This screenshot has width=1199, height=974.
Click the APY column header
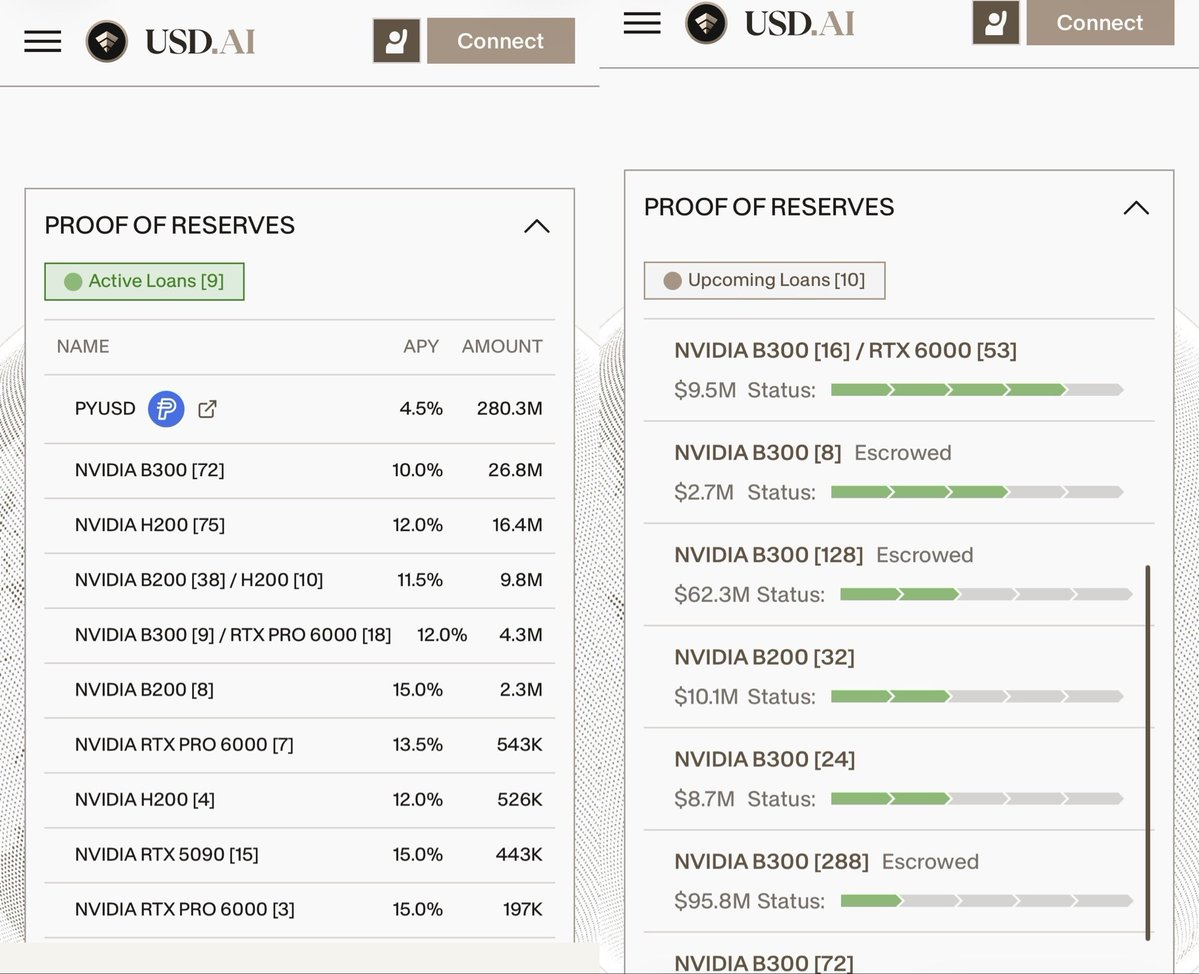[420, 347]
